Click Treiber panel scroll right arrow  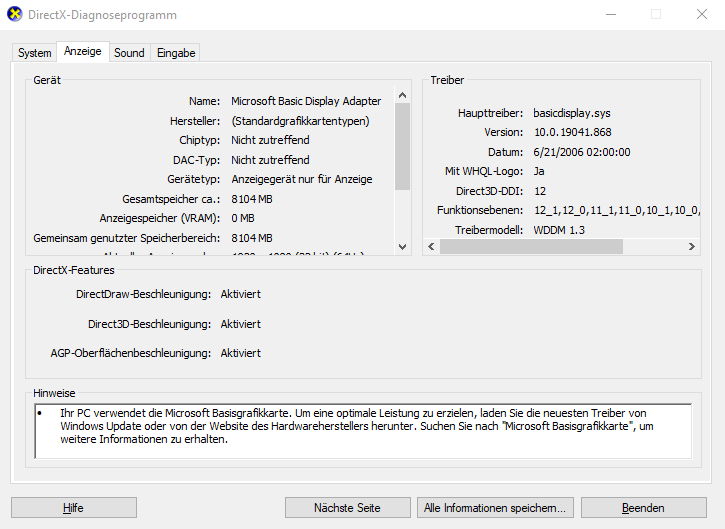(692, 246)
